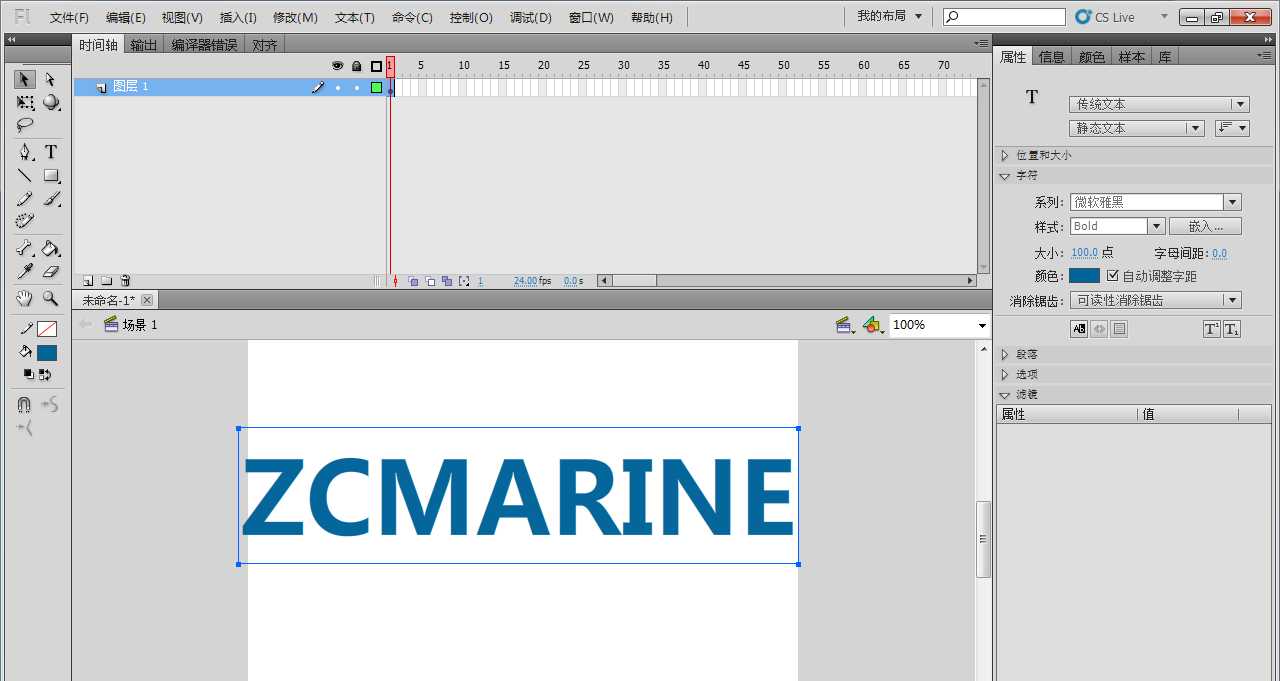Select the Hand tool

25,298
